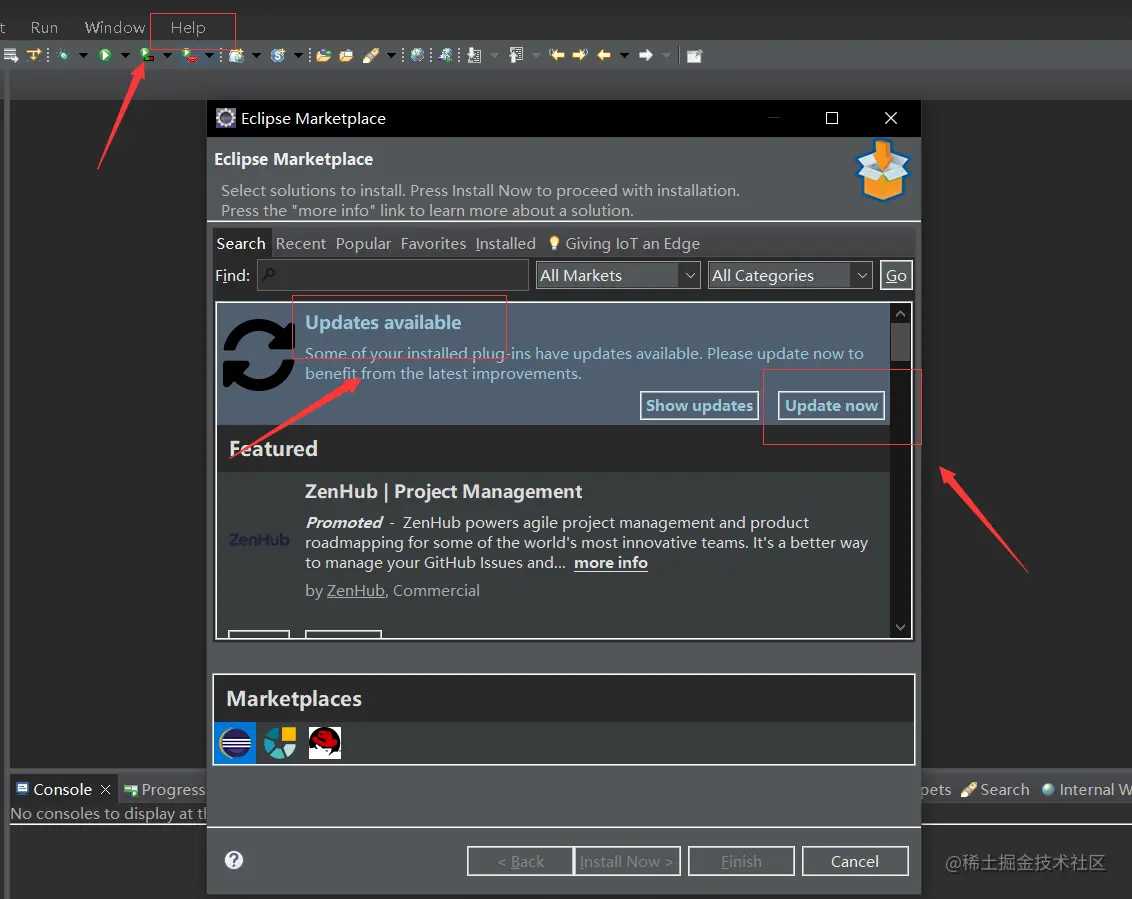Click the Search flashlight icon in toolbar
Image resolution: width=1132 pixels, height=899 pixels.
tap(370, 55)
